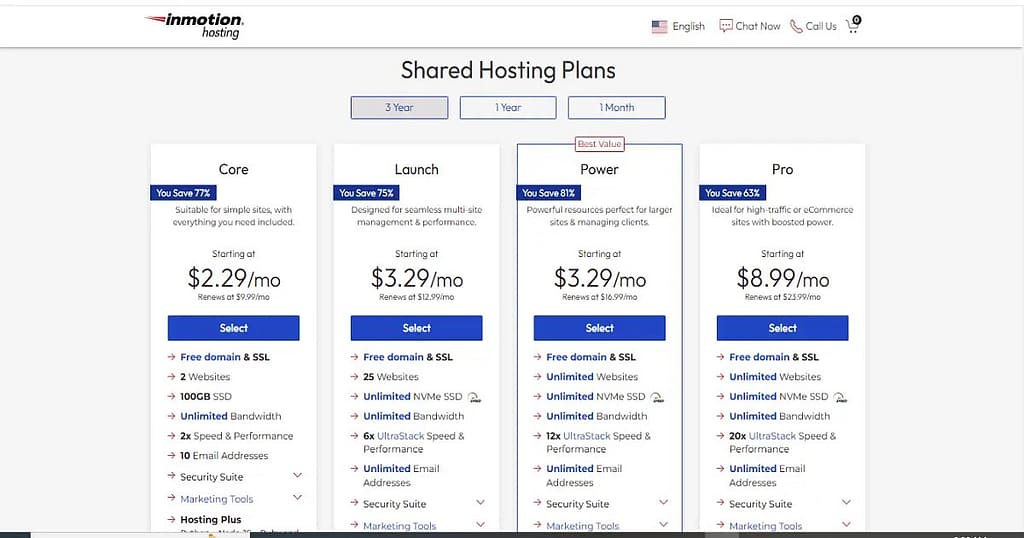Viewport: 1024px width, 538px height.
Task: Click the NVMe speed badge in Launch plan
Action: coord(474,397)
